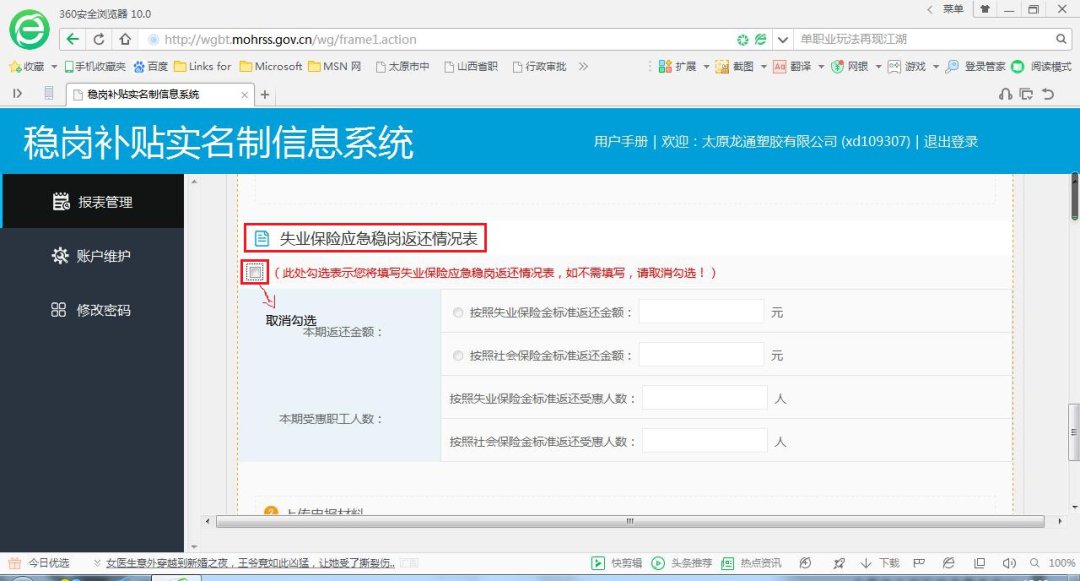Select 按照社会保险金标准返还金额 radio button
The width and height of the screenshot is (1080, 581).
tap(458, 355)
